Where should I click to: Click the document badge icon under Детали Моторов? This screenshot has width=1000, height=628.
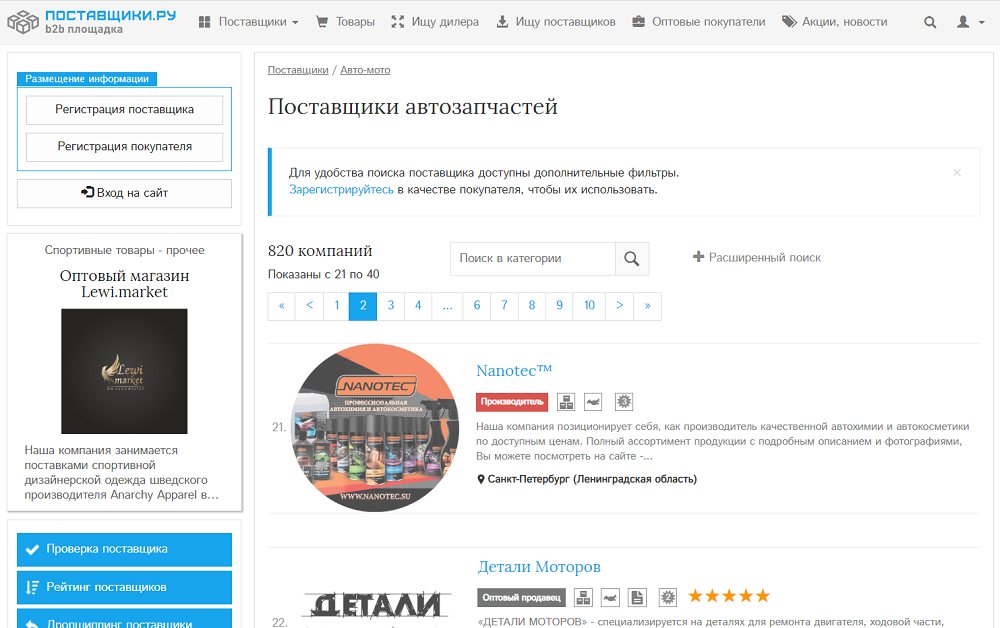tap(636, 597)
